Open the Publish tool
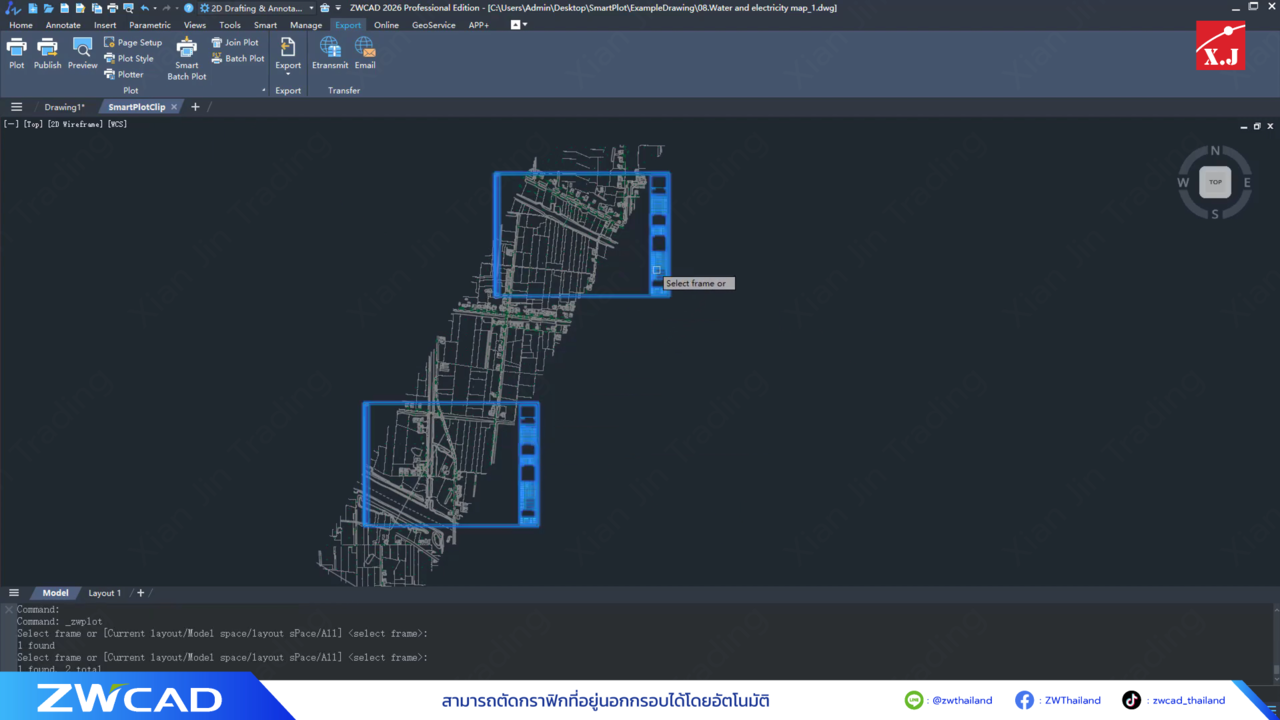Viewport: 1280px width, 720px height. point(47,53)
